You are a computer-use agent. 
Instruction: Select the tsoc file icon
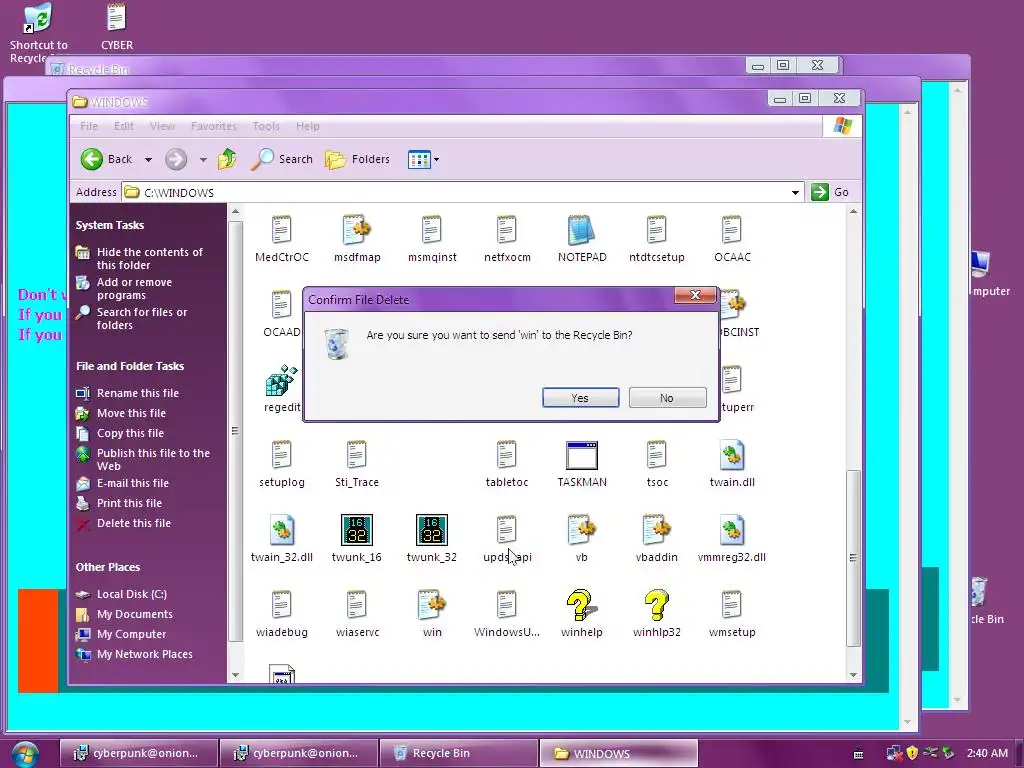coord(656,456)
